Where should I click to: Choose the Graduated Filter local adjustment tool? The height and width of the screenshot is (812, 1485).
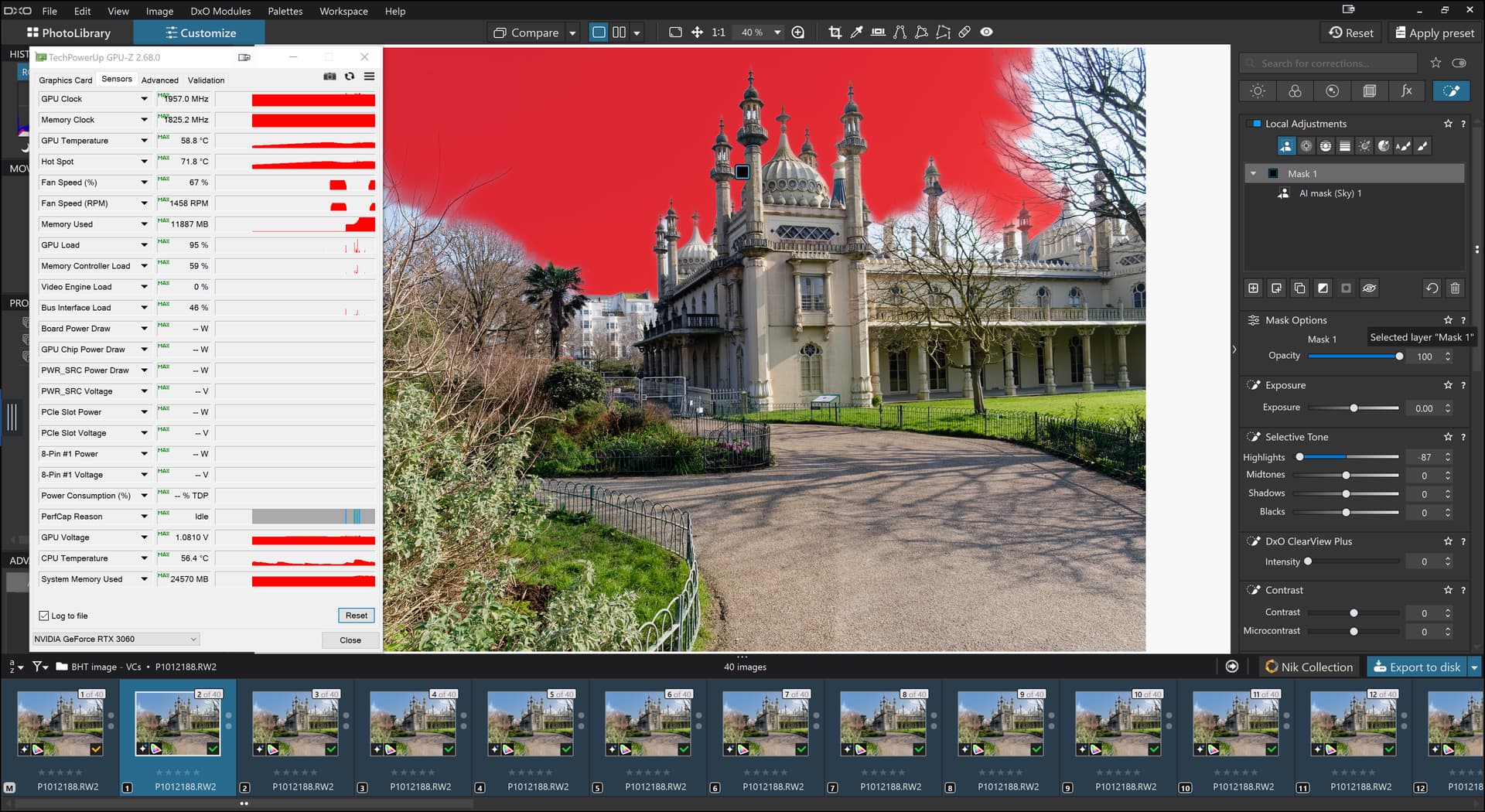pyautogui.click(x=1345, y=146)
